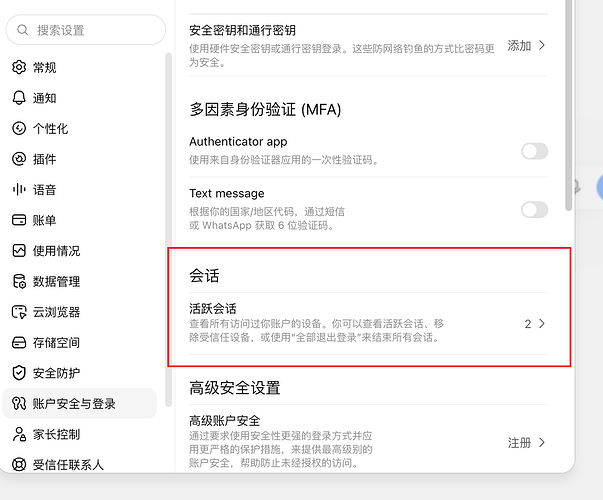Select the 数据管理 database icon
603x500 pixels.
tap(19, 281)
